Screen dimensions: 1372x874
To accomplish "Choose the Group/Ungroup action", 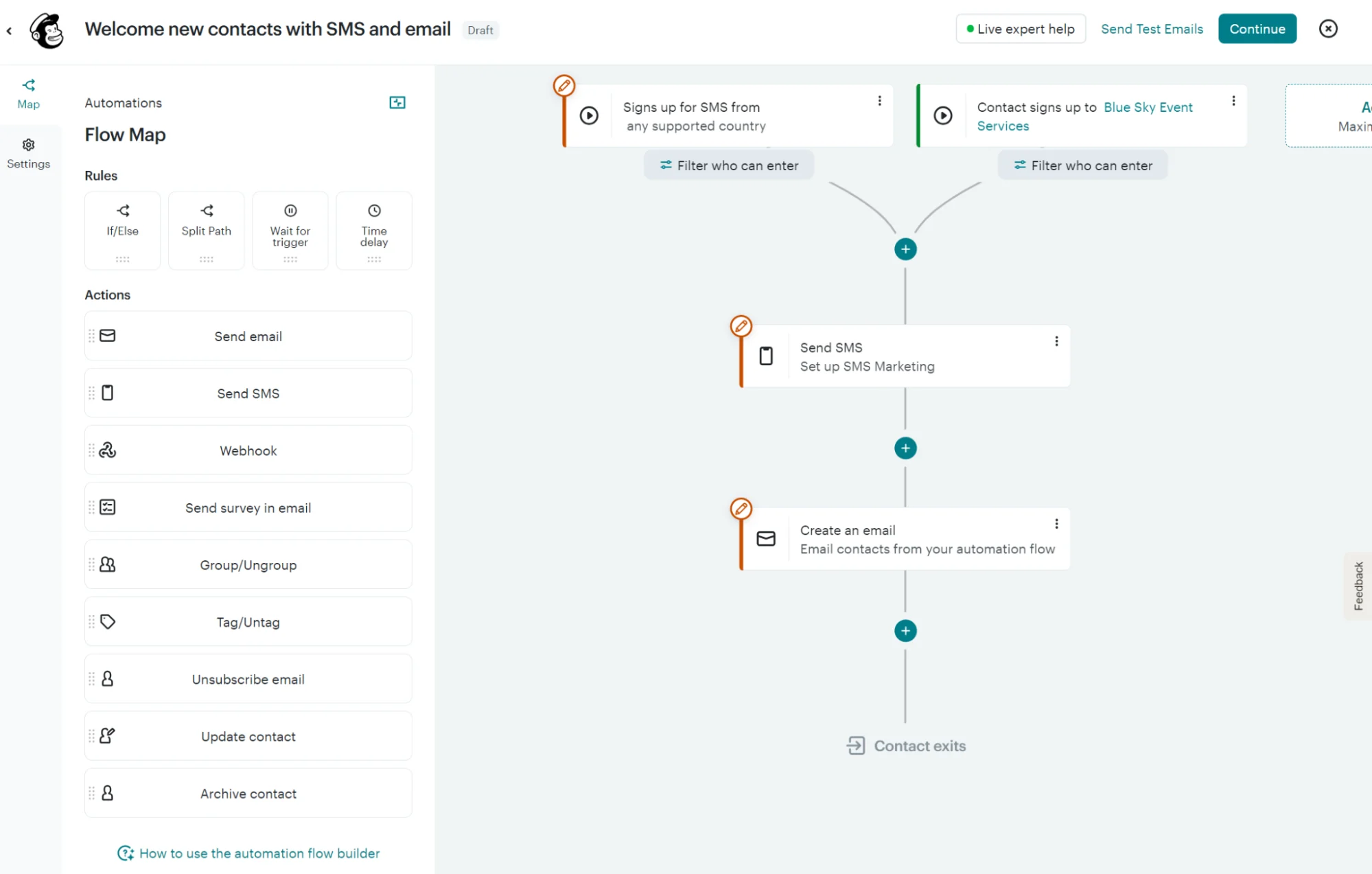I will tap(248, 564).
